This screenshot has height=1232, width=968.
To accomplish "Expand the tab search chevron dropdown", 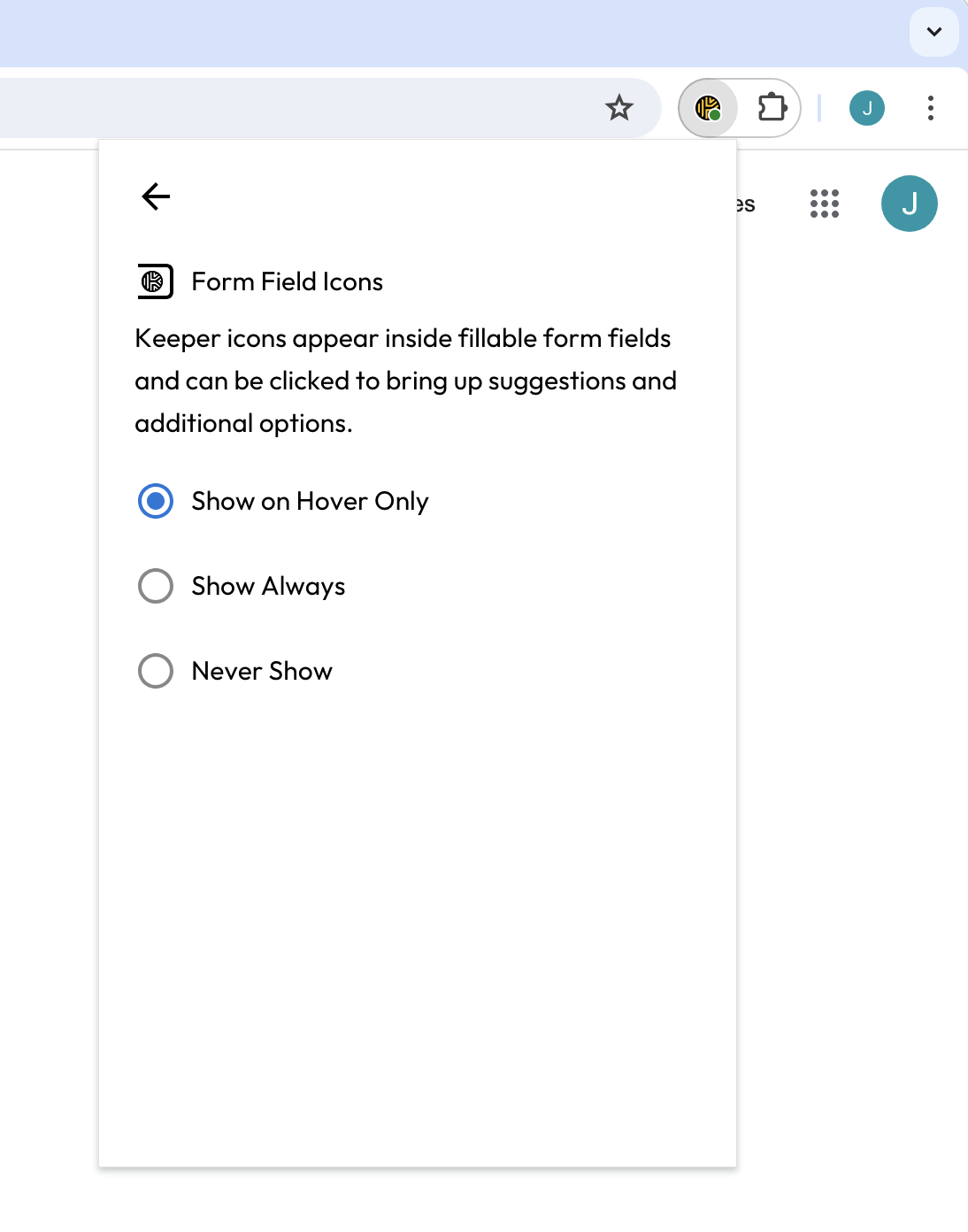I will (x=933, y=32).
